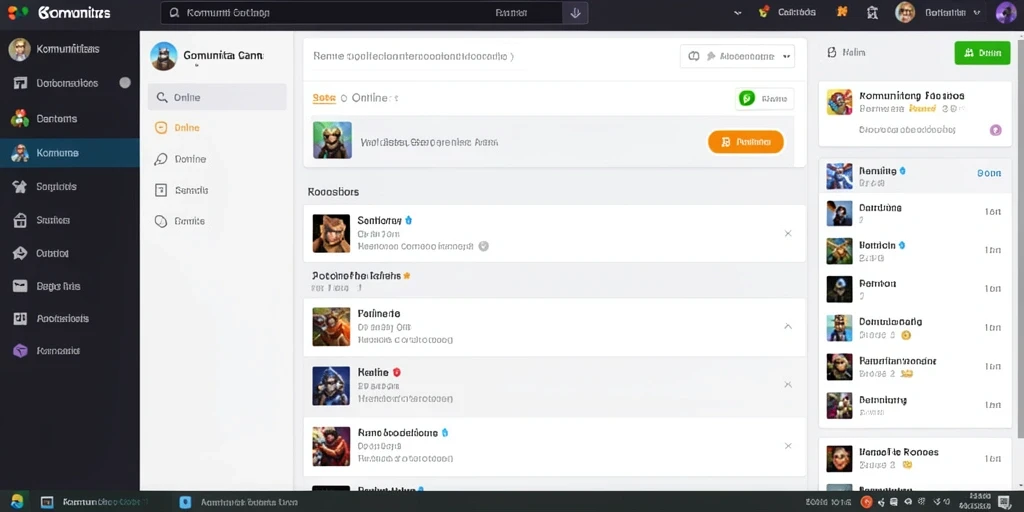Open the Pormton row in right list
1024x512 pixels.
pos(914,289)
